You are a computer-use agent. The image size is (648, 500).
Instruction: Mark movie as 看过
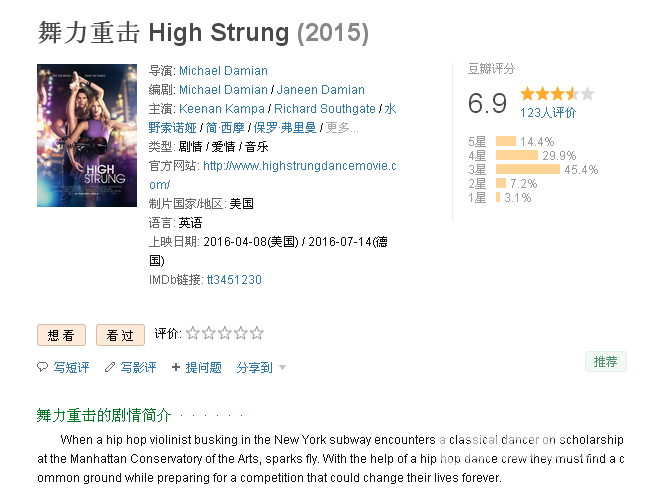[x=120, y=335]
